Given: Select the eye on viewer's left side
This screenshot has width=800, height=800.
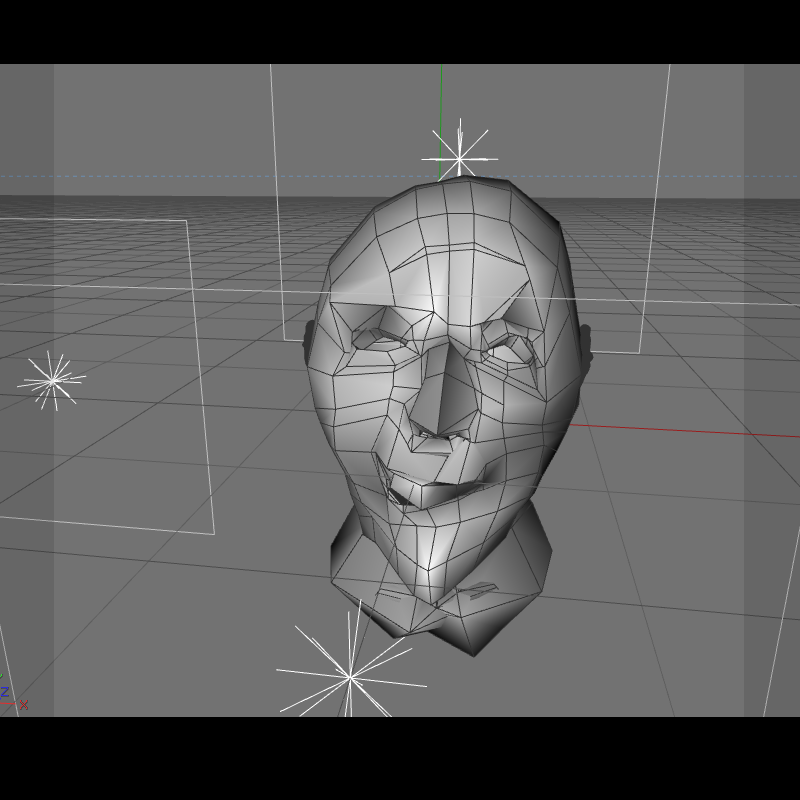Looking at the screenshot, I should click(x=380, y=337).
